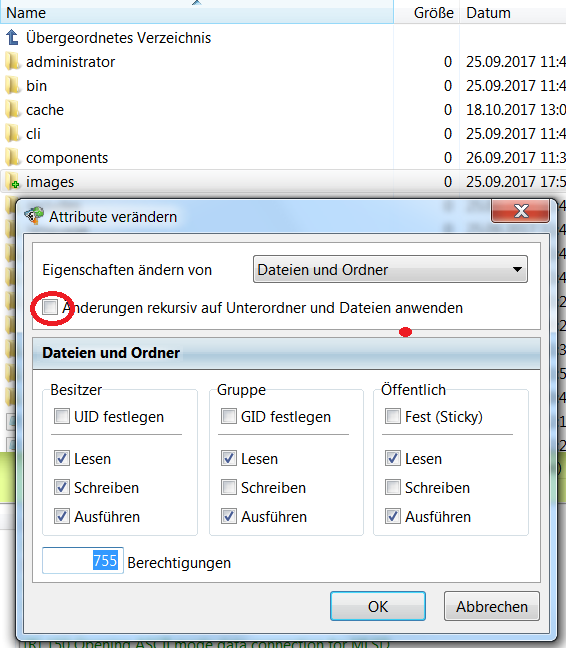Toggle GID festlegen checkbox
566x648 pixels.
point(229,416)
